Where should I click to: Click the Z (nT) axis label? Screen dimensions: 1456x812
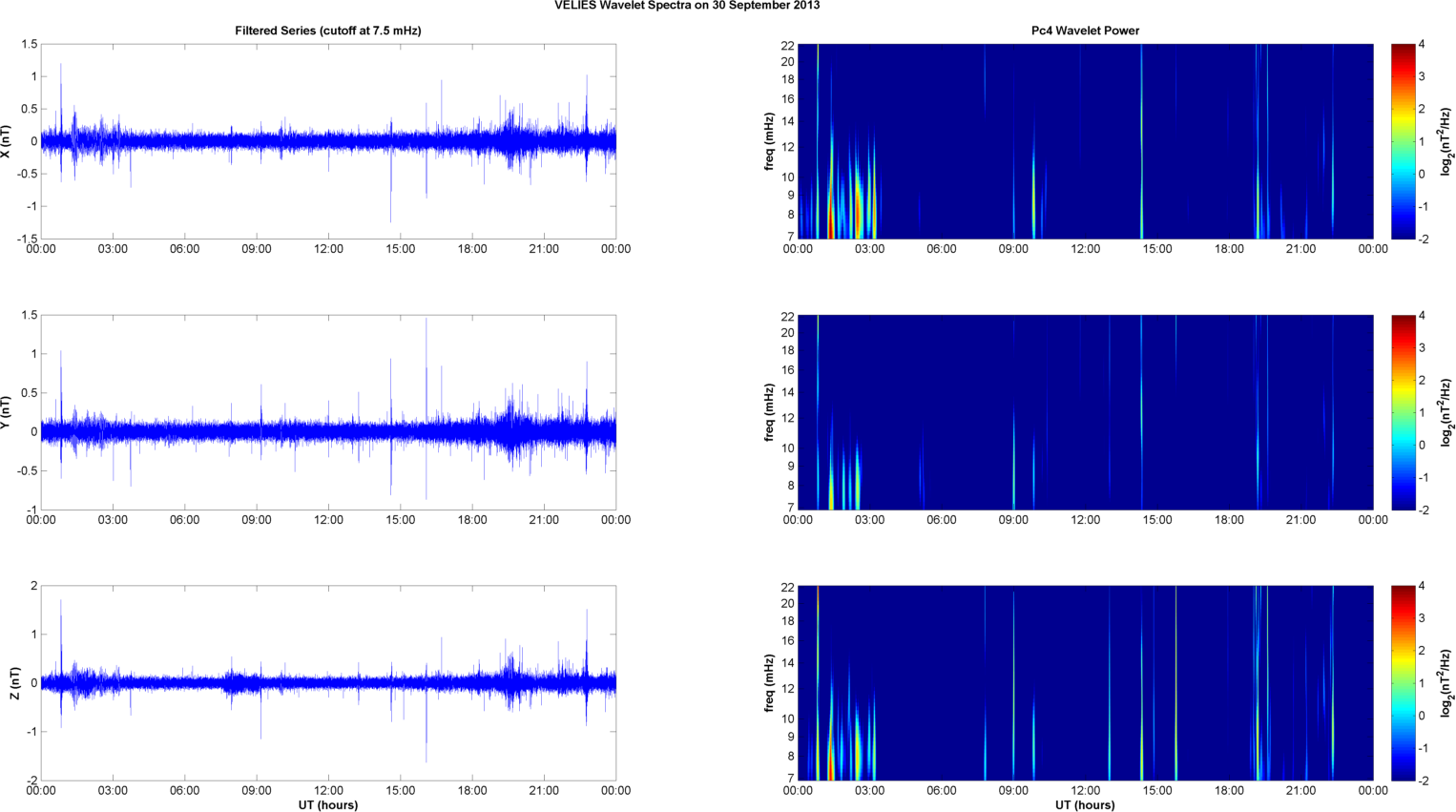click(13, 683)
